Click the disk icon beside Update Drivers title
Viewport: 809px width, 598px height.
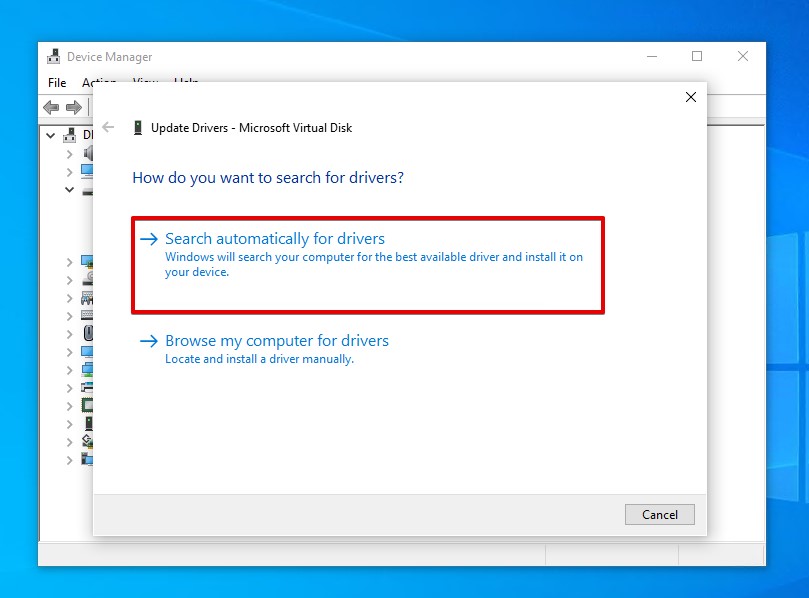pos(137,128)
